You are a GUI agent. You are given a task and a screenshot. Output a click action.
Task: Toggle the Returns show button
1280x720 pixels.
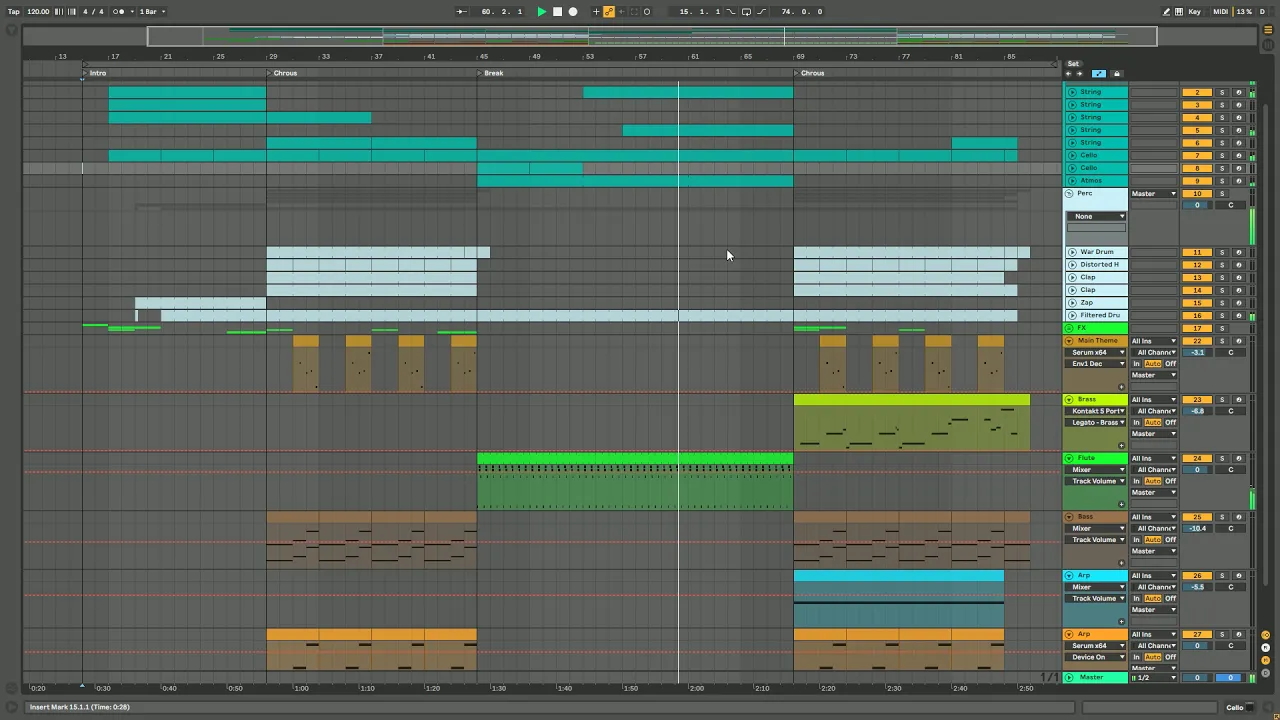coord(1266,646)
